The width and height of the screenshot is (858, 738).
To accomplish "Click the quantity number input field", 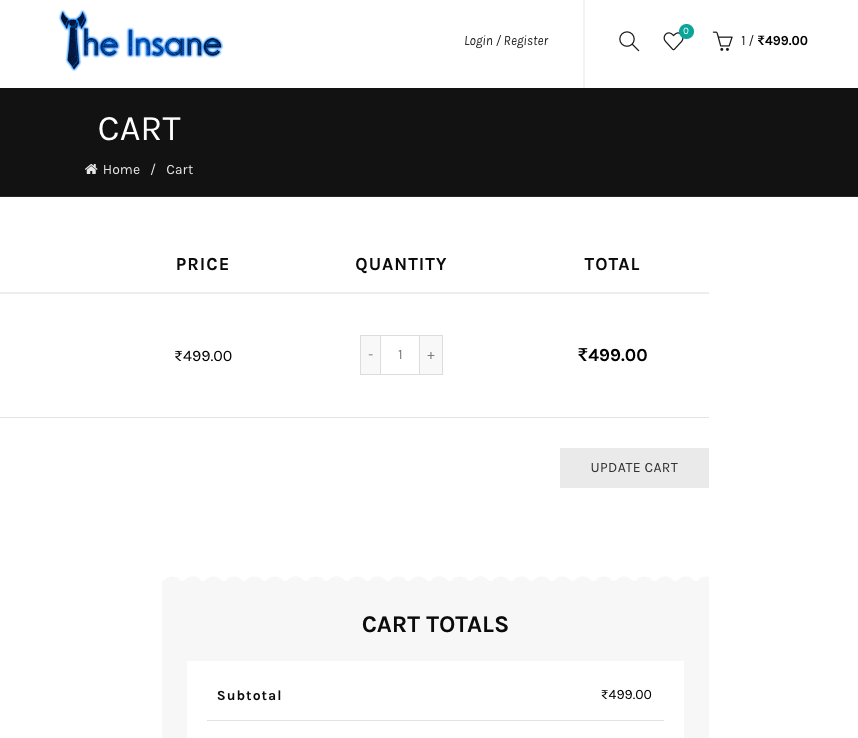I will 400,355.
